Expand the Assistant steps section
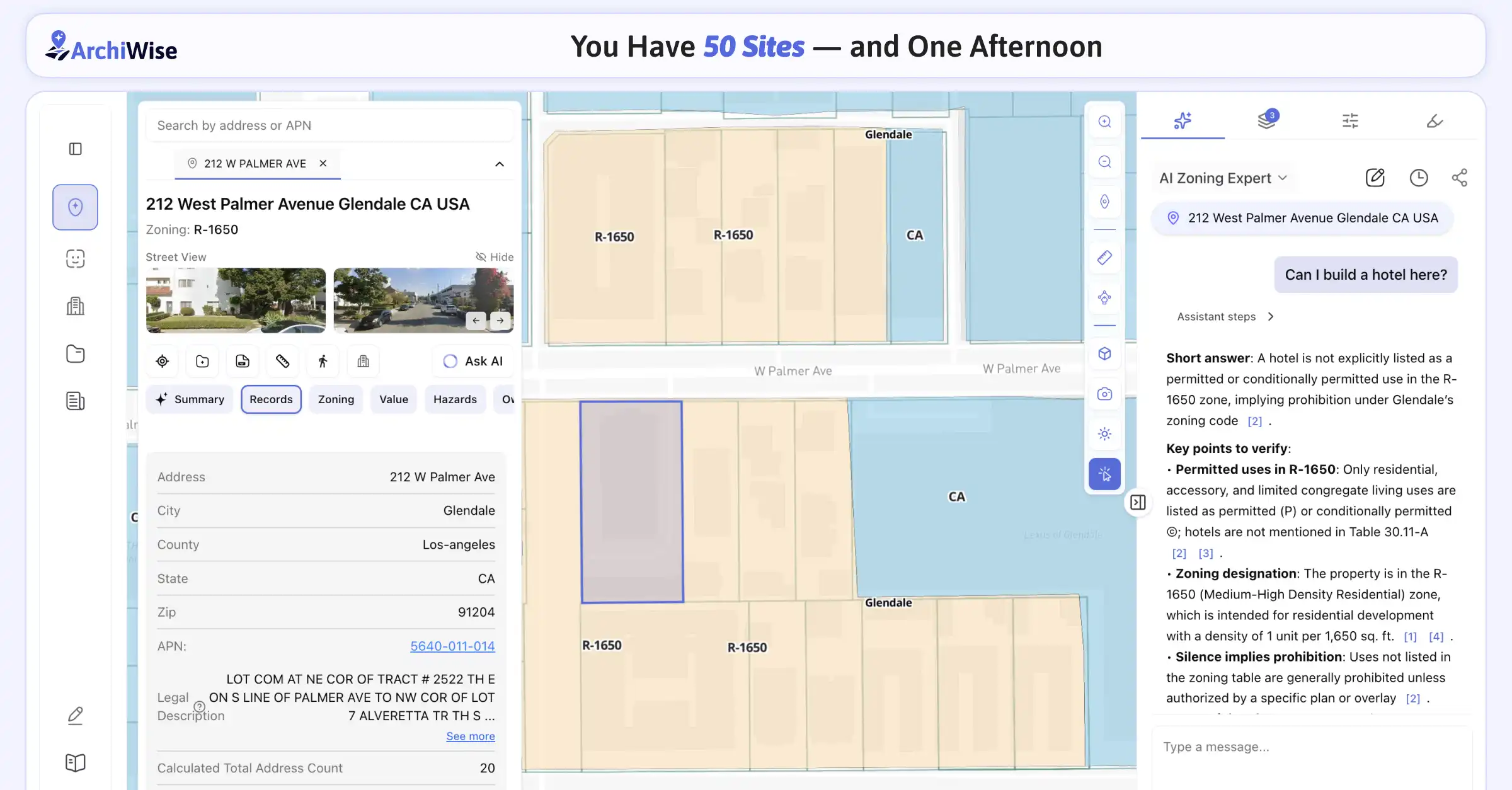Screen dimensions: 1512x790 (1225, 316)
